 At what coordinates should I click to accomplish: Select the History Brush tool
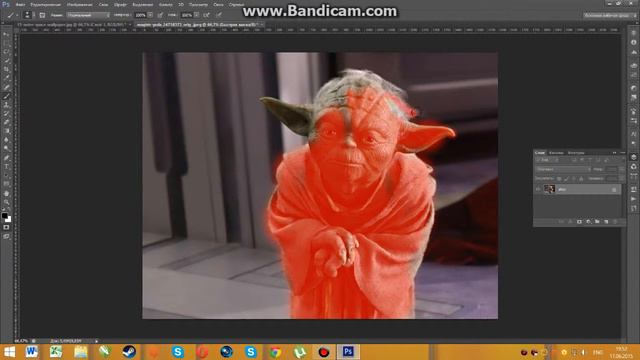6,113
